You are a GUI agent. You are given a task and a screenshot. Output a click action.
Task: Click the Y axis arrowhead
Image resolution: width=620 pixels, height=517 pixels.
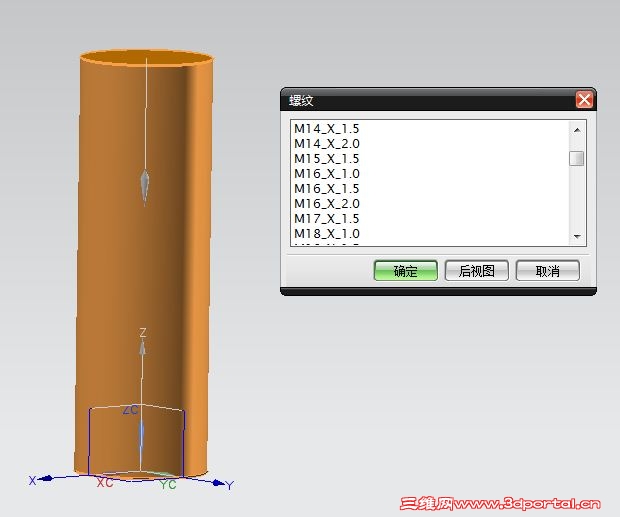point(218,483)
